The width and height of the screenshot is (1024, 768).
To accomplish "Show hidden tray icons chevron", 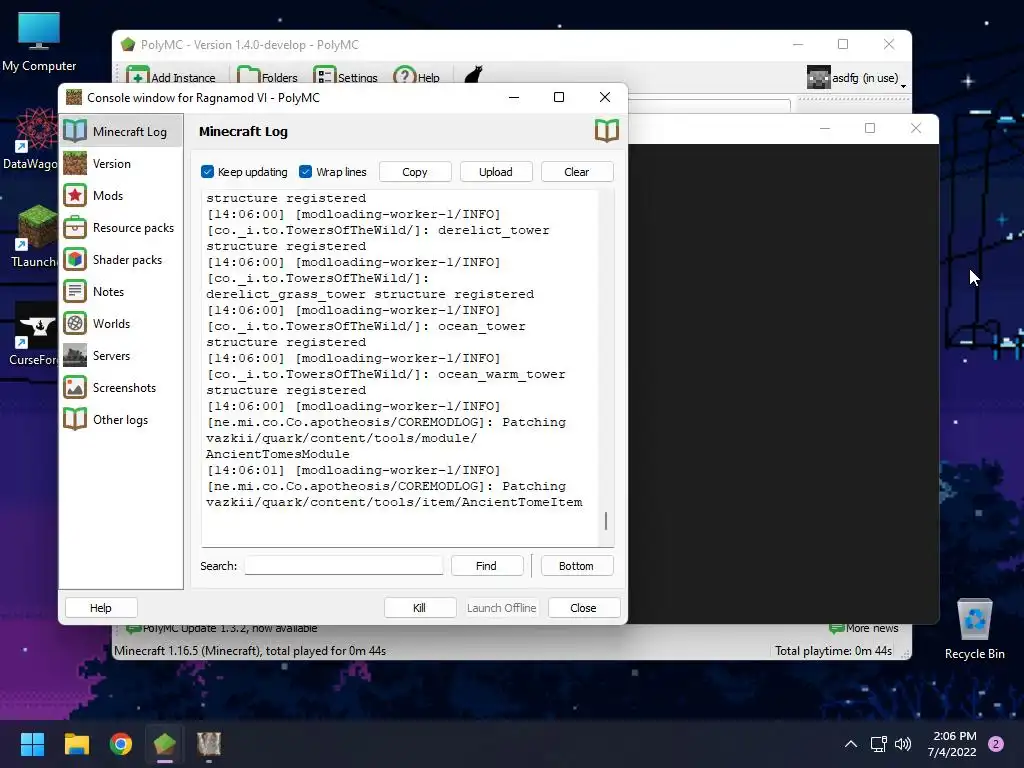I will [851, 744].
